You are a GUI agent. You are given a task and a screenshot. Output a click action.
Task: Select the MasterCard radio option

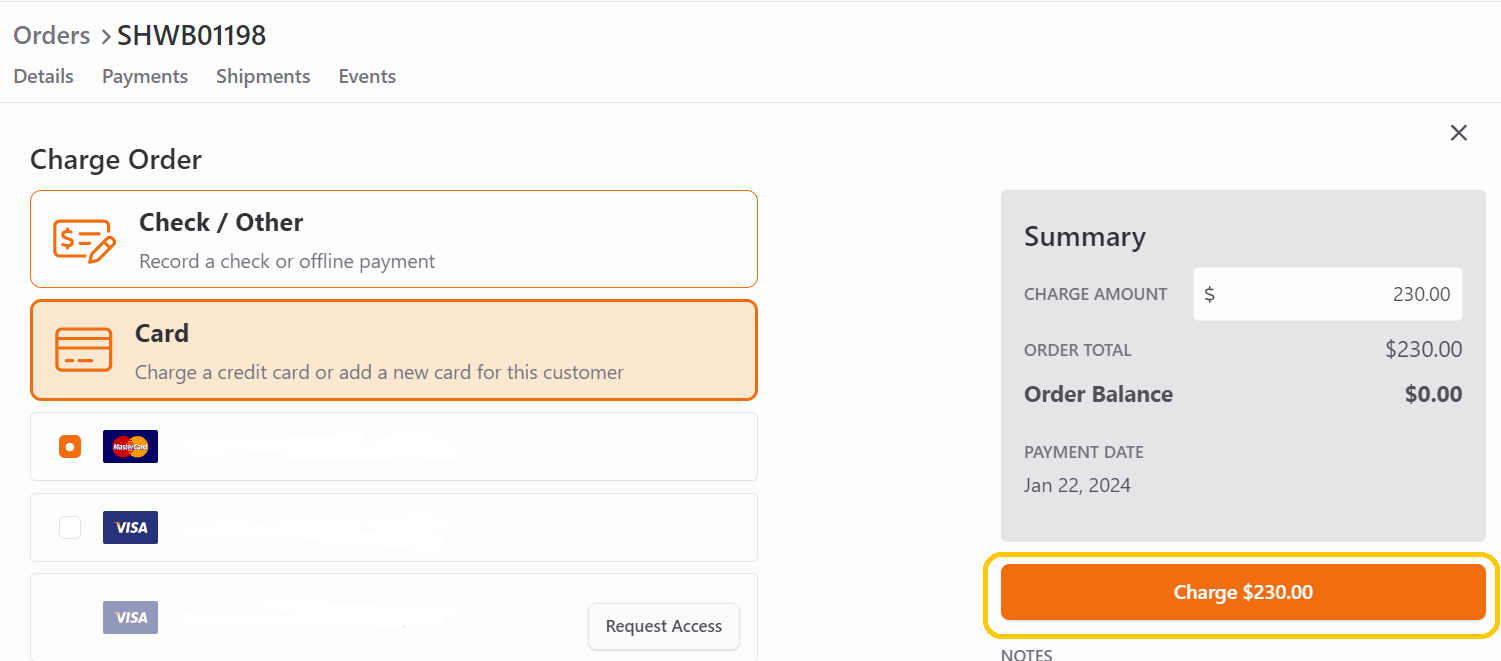tap(70, 447)
